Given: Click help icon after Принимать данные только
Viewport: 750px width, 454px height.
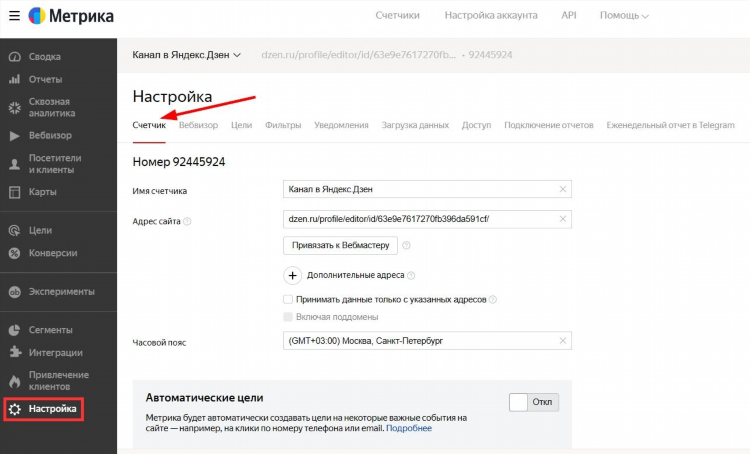Looking at the screenshot, I should [493, 299].
